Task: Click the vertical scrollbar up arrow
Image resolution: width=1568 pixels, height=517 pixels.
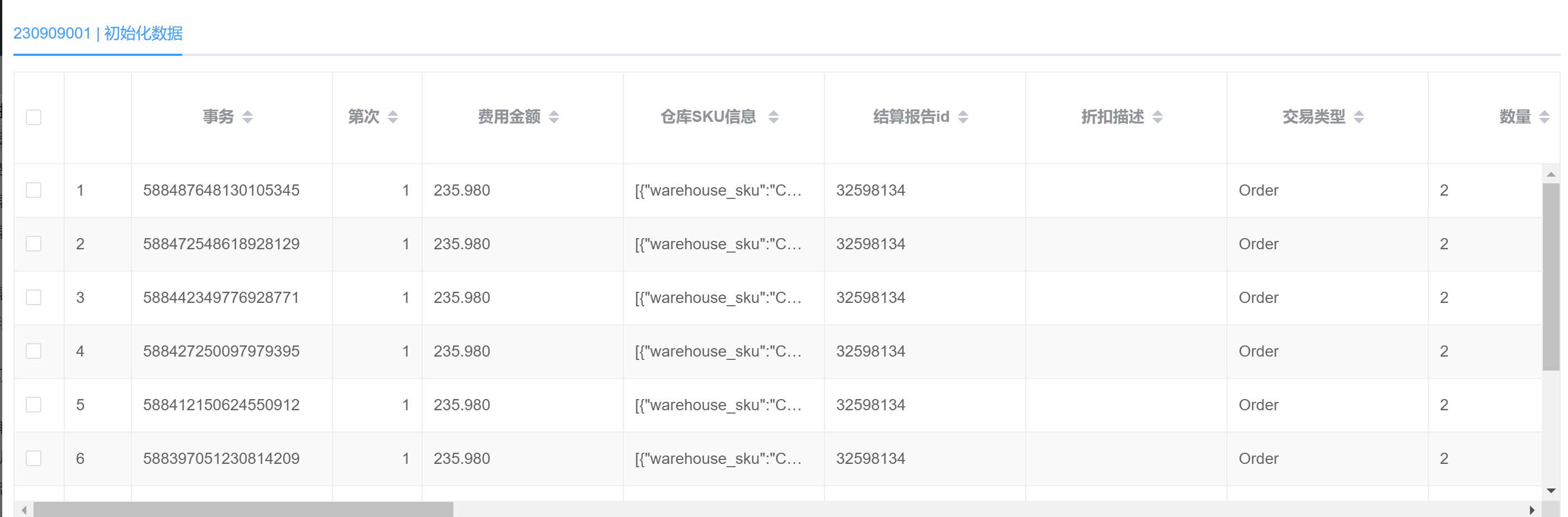Action: click(x=1550, y=174)
